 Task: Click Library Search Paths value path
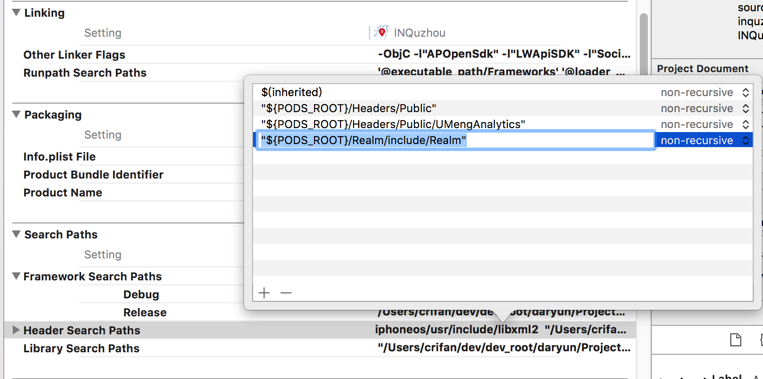(504, 348)
